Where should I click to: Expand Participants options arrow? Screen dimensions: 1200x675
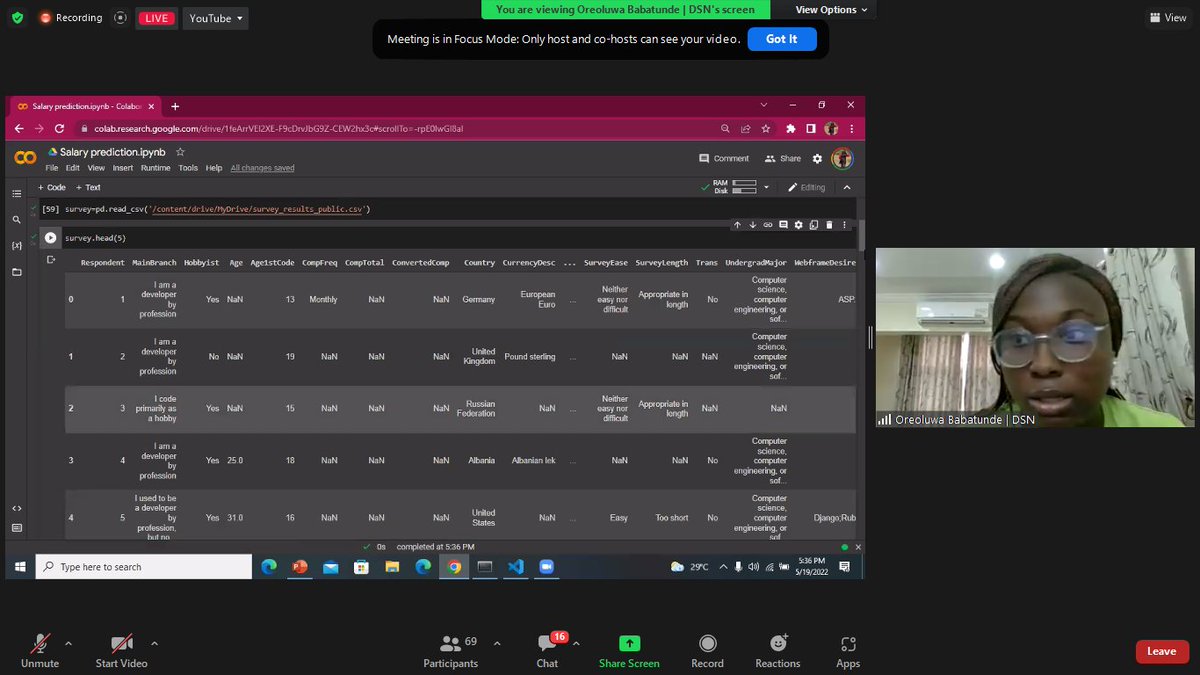pos(497,643)
